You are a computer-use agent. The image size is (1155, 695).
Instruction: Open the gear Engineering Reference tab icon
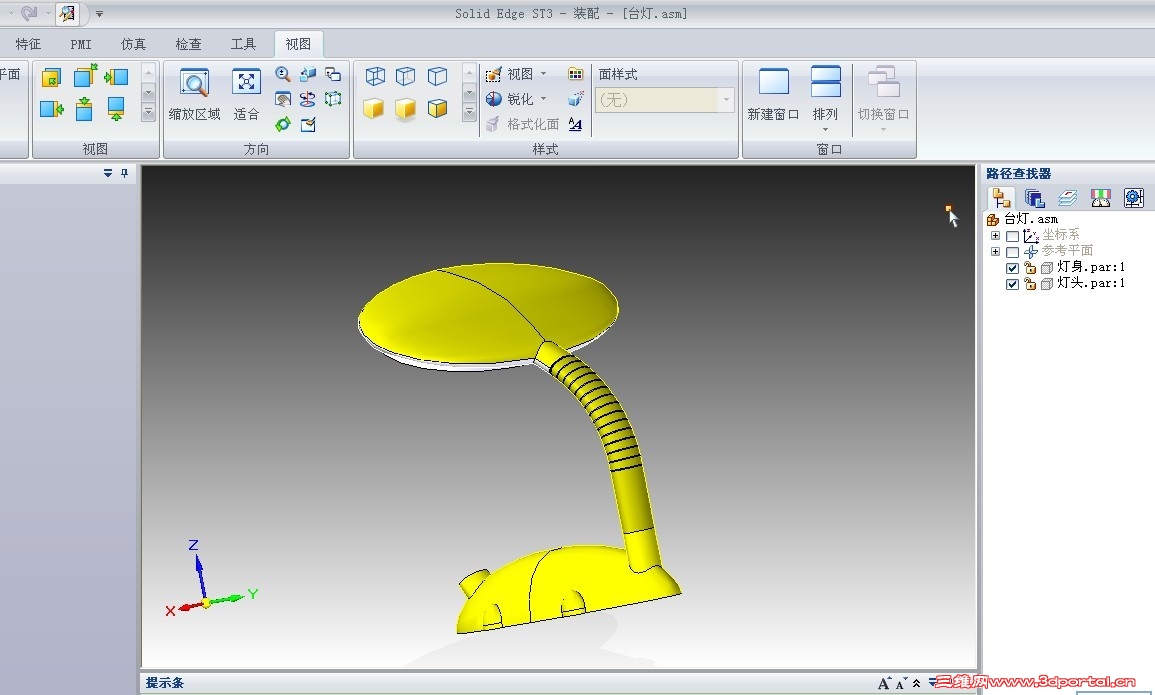(x=1134, y=198)
